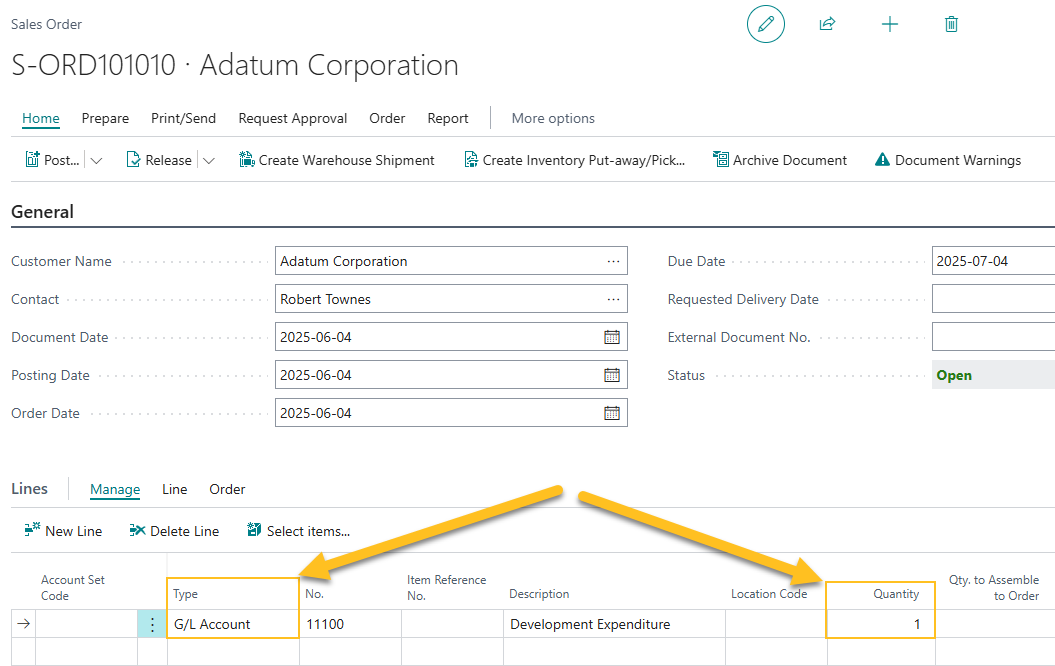Screen dimensions: 1055x666
Task: Switch to the Prepare tab
Action: point(105,118)
